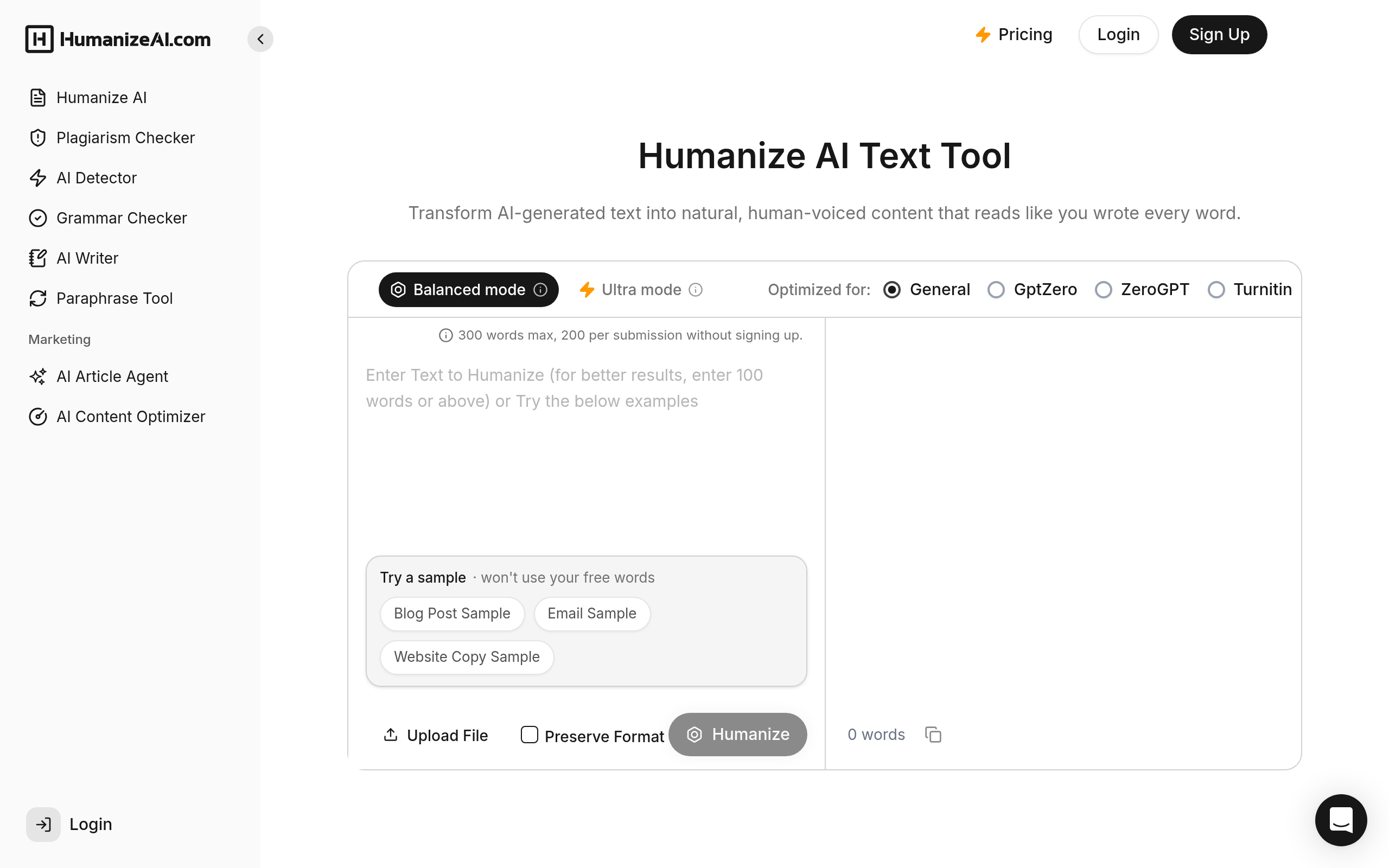The width and height of the screenshot is (1389, 868).
Task: Click the empty humanized output panel
Action: [x=1063, y=516]
